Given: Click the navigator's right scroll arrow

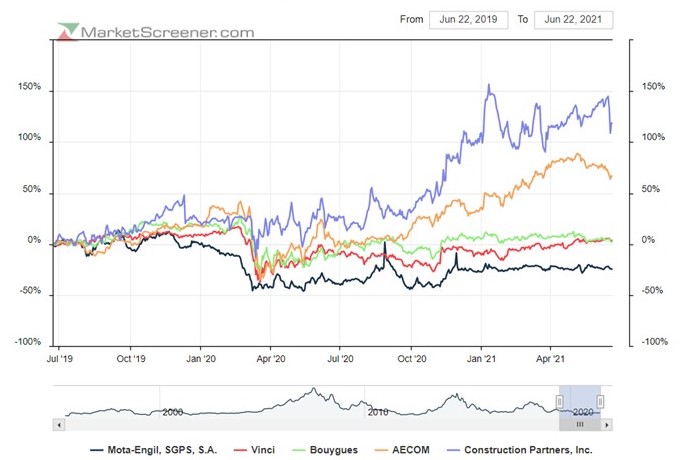Looking at the screenshot, I should click(x=606, y=425).
